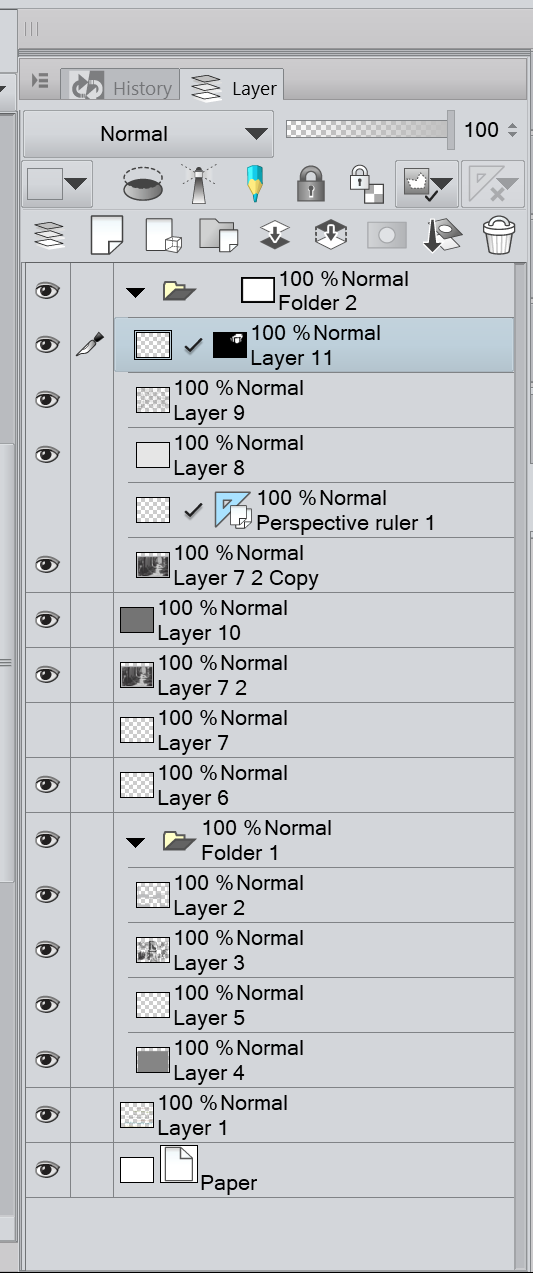Toggle the Set as Draft Layer pencil icon
Viewport: 533px width, 1273px height.
(254, 184)
